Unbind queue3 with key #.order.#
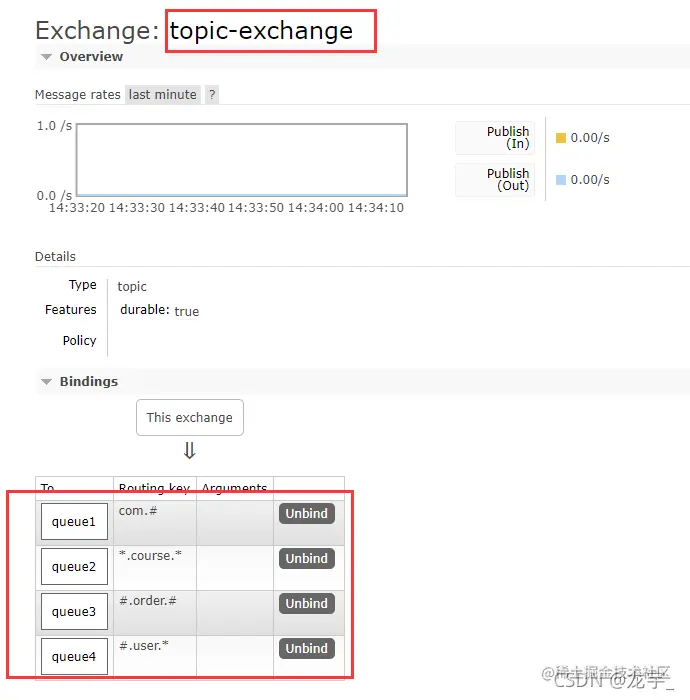This screenshot has width=690, height=700. coord(307,604)
